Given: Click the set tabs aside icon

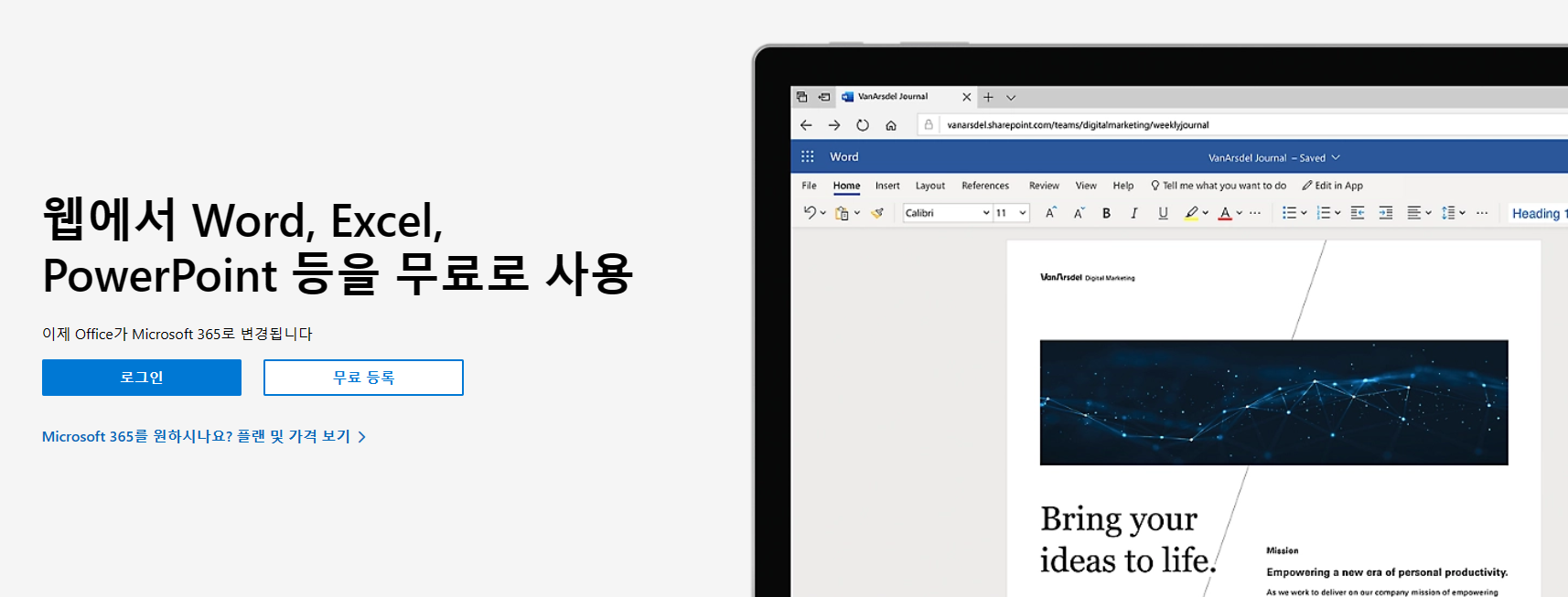Looking at the screenshot, I should tap(824, 96).
